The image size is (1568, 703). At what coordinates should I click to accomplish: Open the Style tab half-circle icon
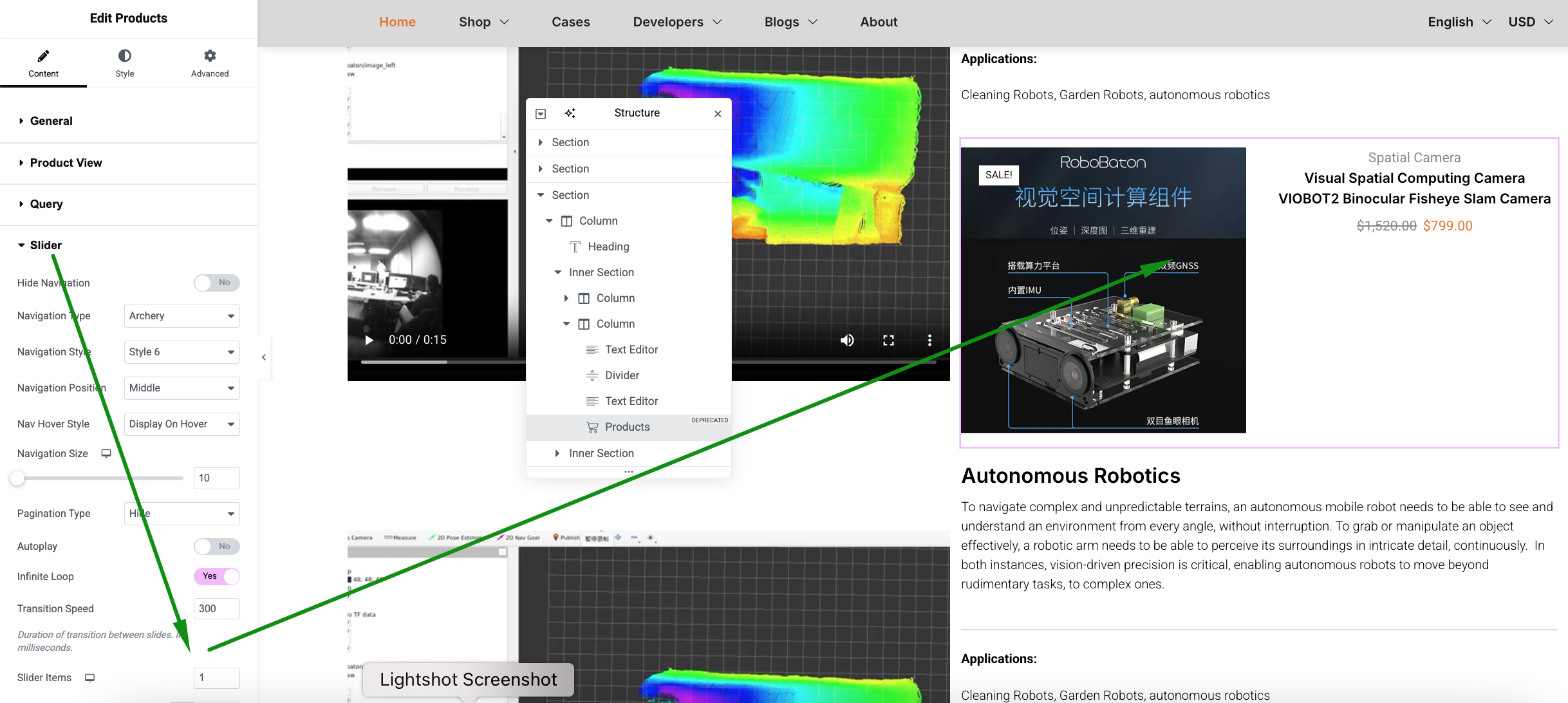pos(125,56)
